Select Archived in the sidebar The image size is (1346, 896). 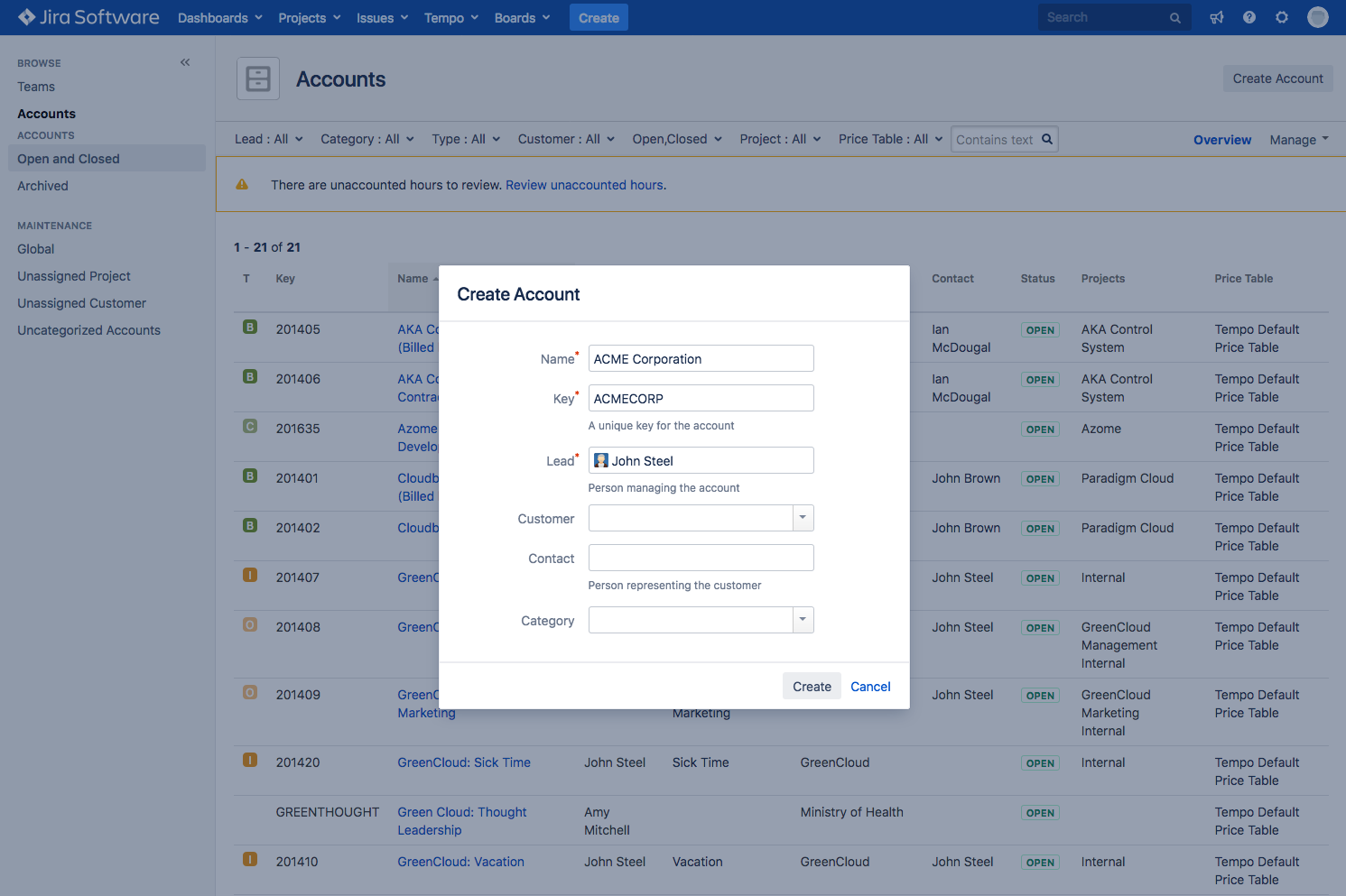coord(42,186)
